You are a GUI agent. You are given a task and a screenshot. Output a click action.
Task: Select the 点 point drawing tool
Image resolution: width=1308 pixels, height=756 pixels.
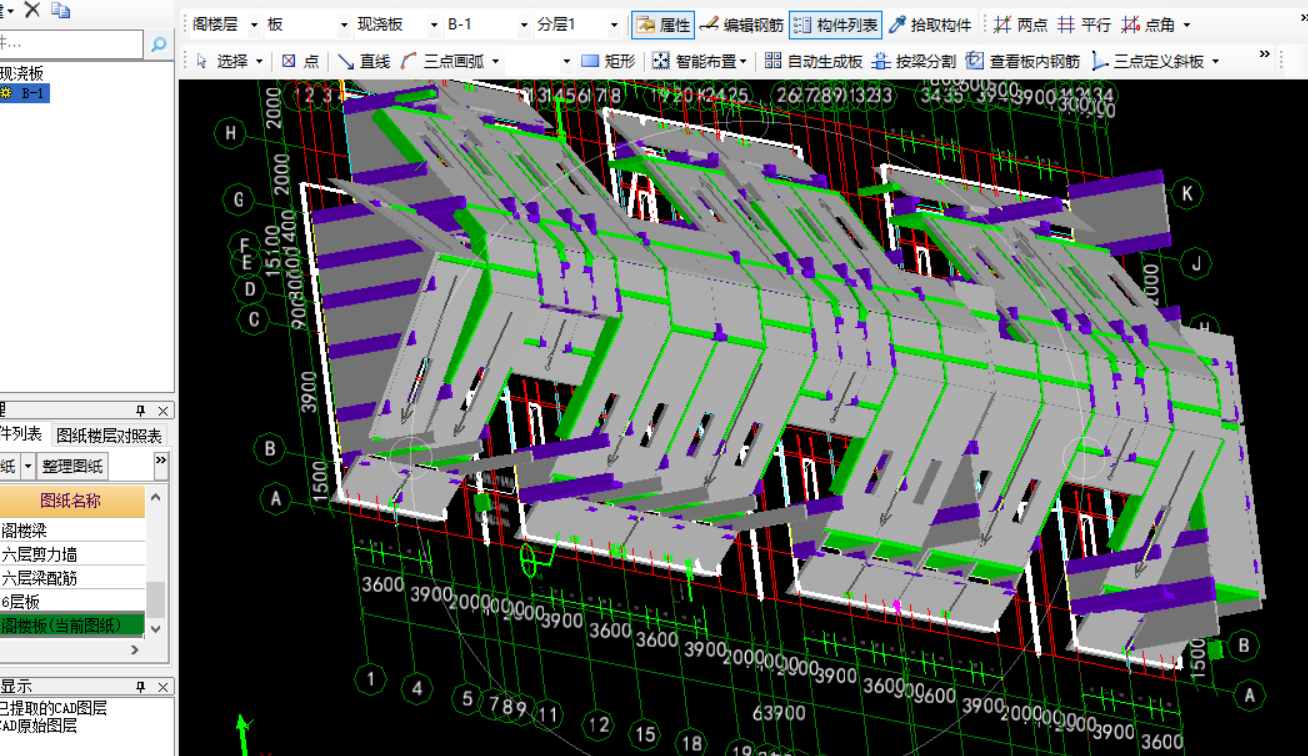(x=300, y=61)
